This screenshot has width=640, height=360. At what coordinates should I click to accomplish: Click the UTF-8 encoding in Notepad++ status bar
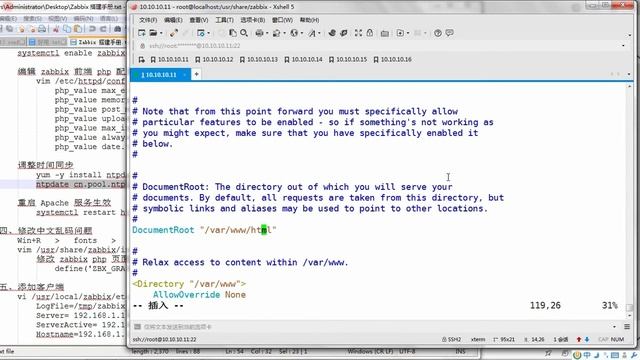click(x=406, y=351)
